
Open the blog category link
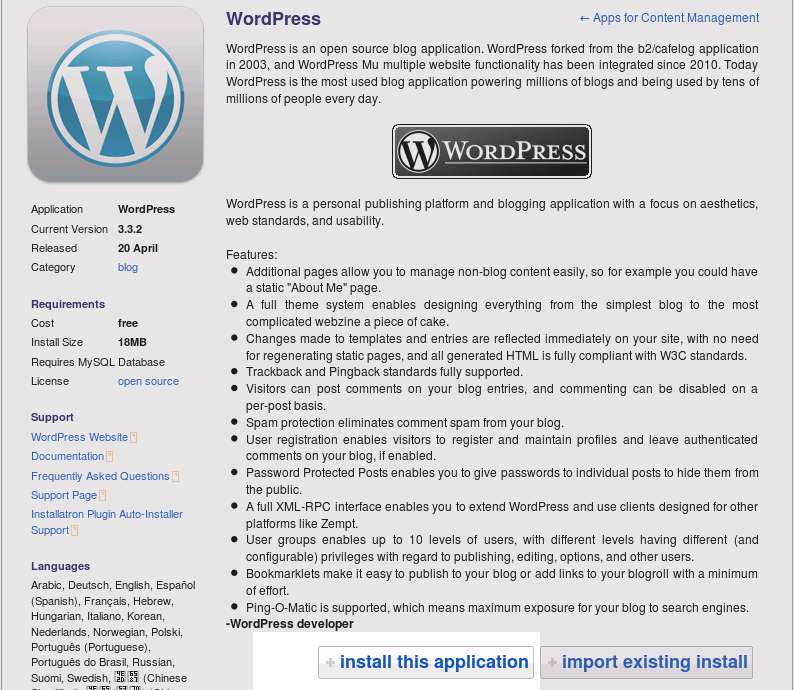click(128, 267)
